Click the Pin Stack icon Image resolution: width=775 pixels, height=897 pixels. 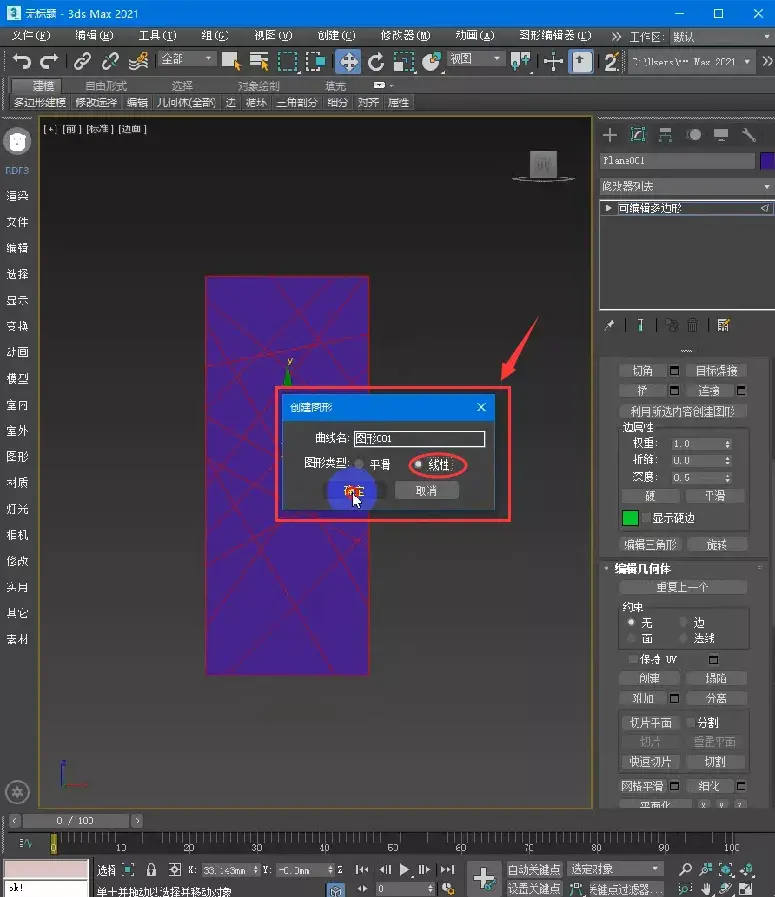609,325
